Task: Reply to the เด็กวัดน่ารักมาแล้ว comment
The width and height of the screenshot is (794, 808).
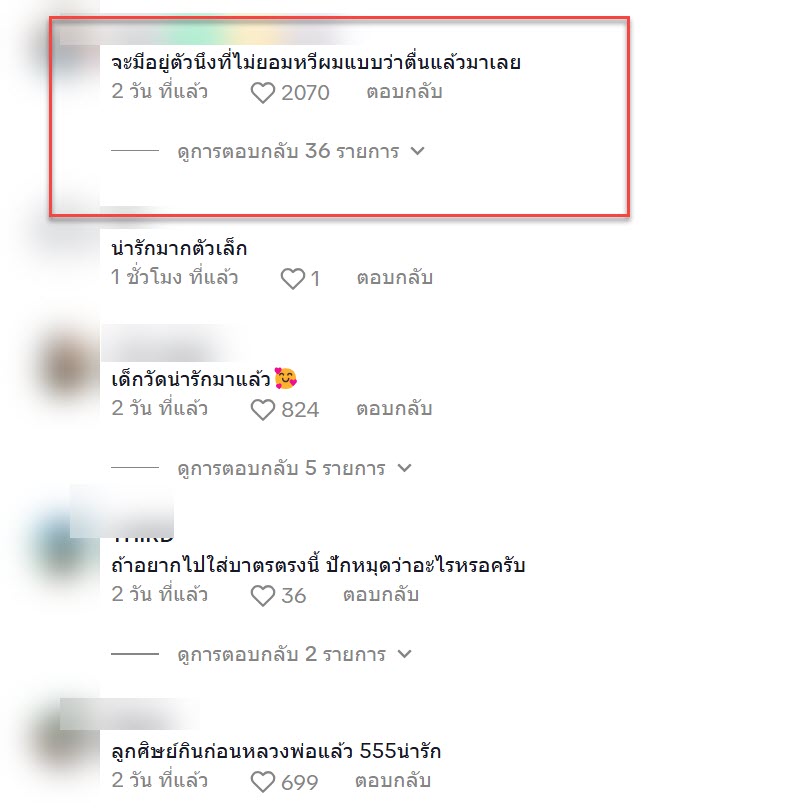Action: tap(394, 409)
